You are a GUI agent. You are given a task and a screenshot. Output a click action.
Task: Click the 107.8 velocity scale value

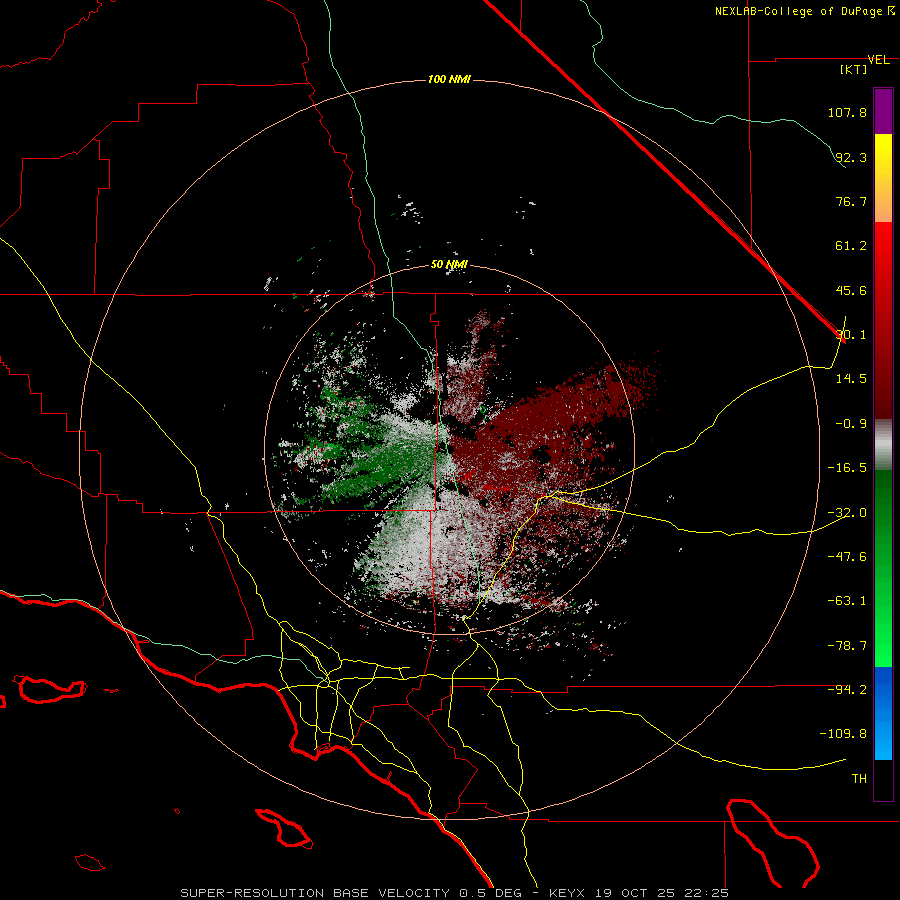pyautogui.click(x=847, y=112)
